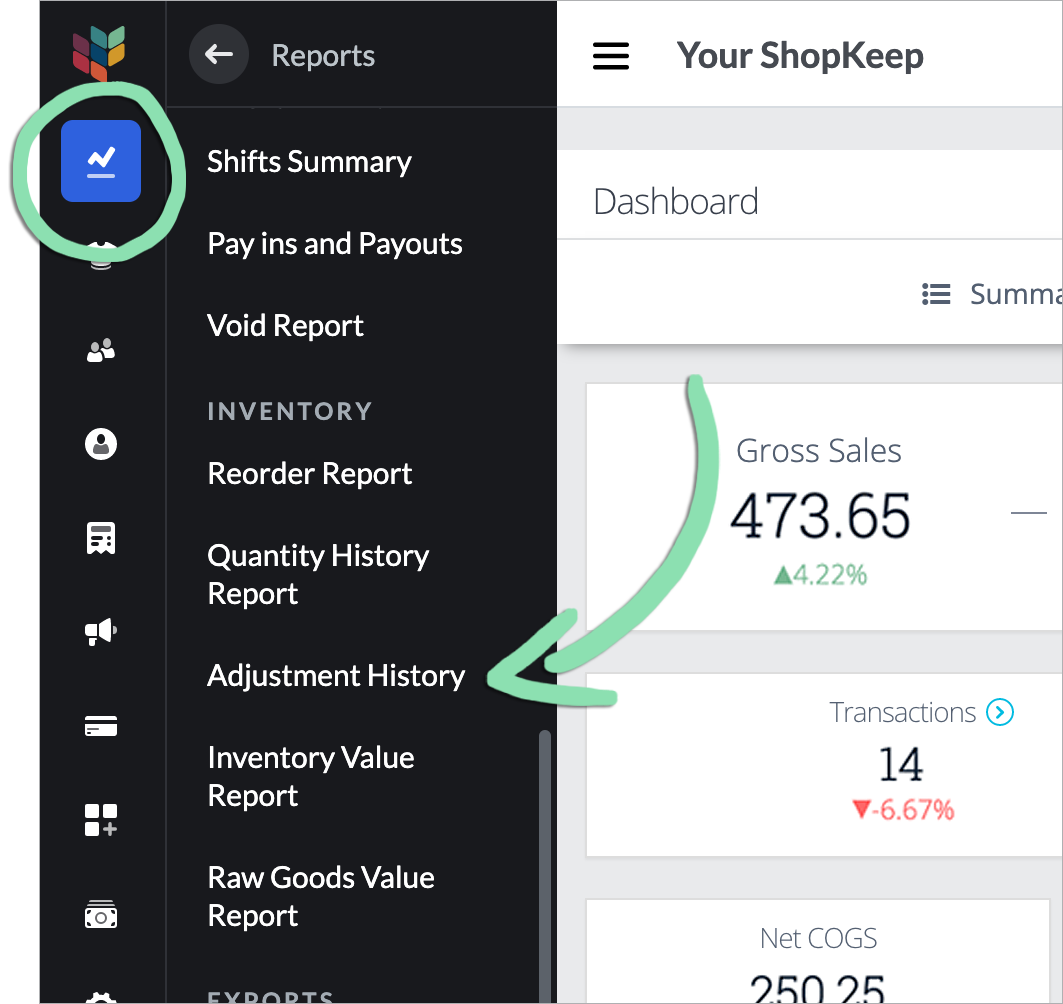Click the Gross Sales label

tap(818, 451)
